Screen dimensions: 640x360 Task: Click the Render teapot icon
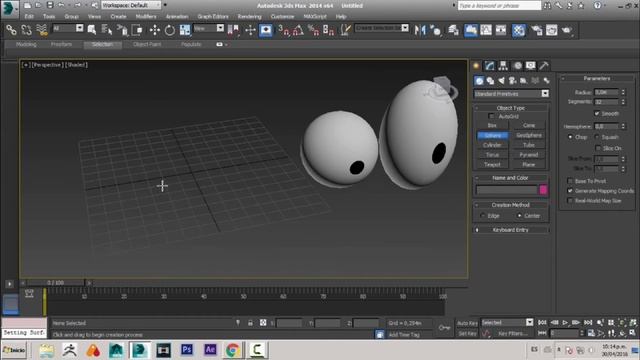click(x=567, y=30)
